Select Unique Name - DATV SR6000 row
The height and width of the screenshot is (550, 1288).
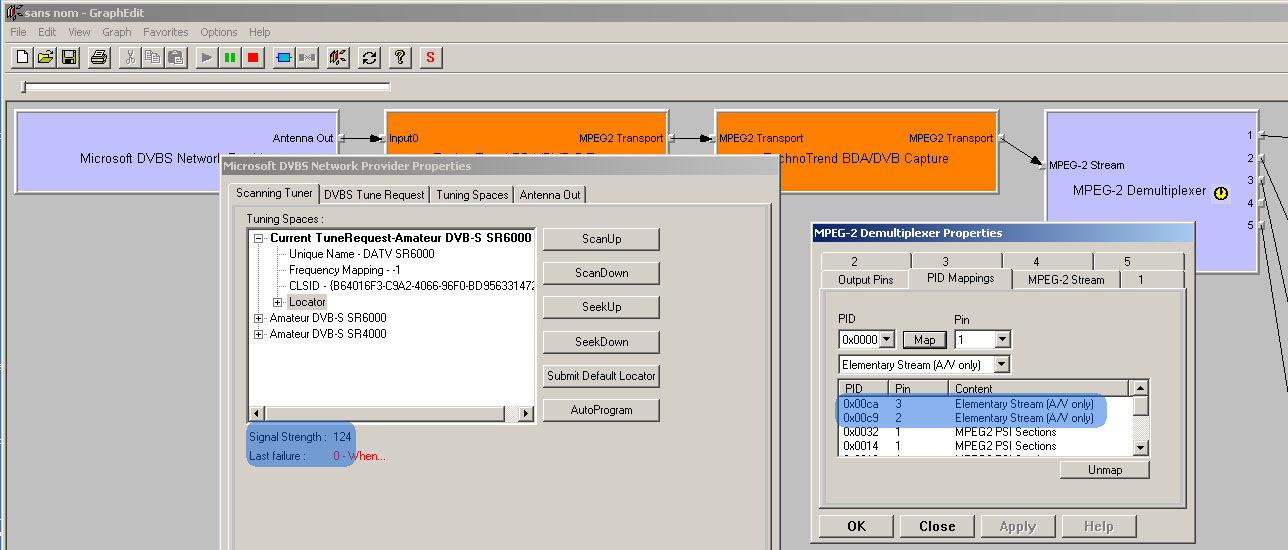pos(361,254)
